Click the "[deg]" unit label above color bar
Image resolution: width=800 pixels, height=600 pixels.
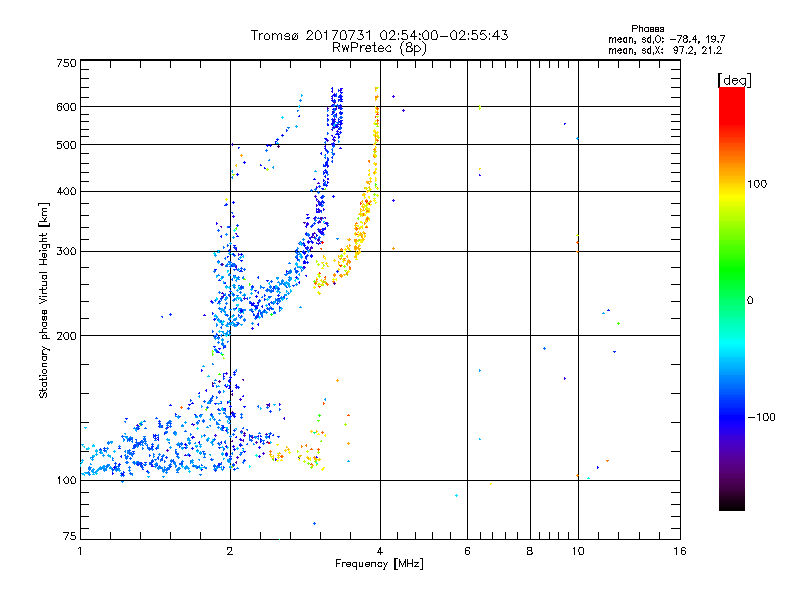tap(734, 80)
